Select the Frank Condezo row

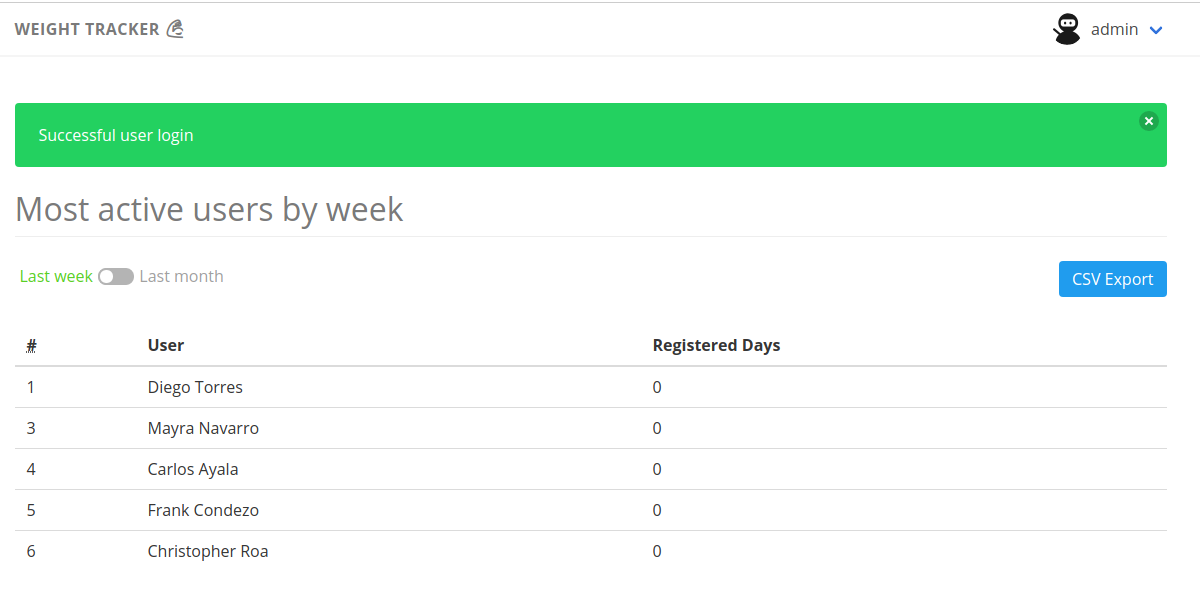tap(591, 510)
